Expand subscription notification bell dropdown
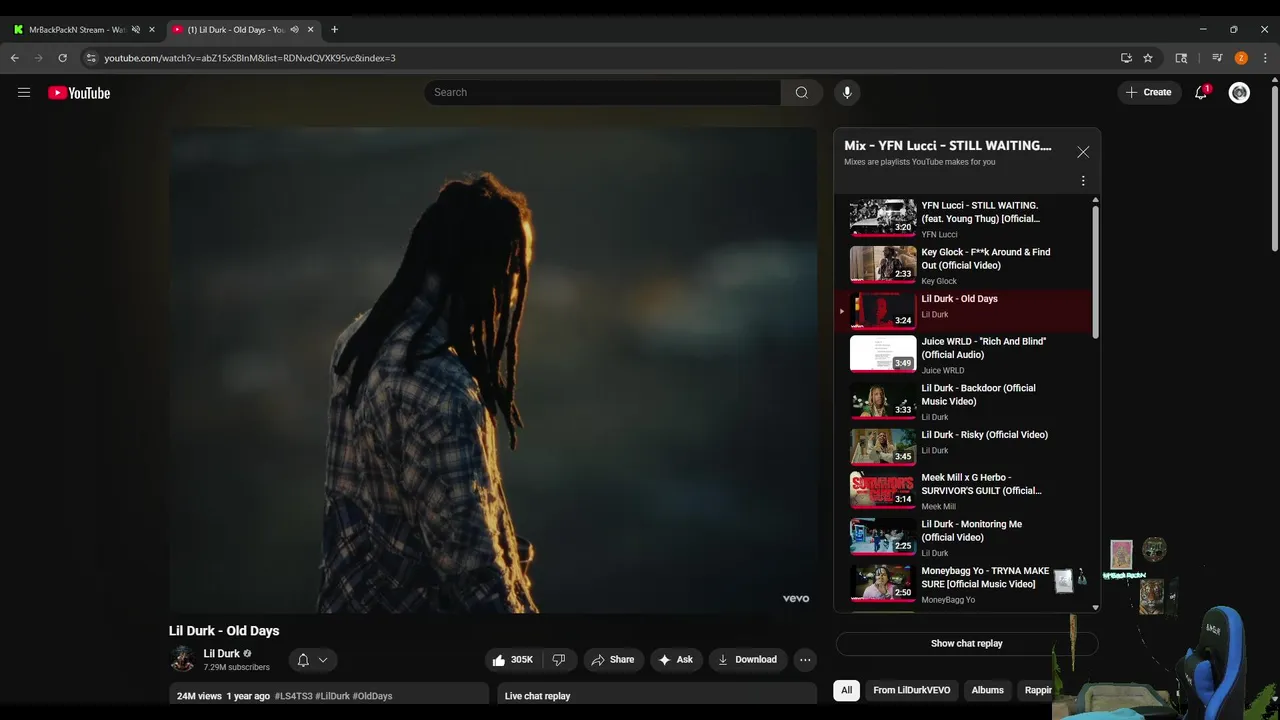 pyautogui.click(x=313, y=660)
